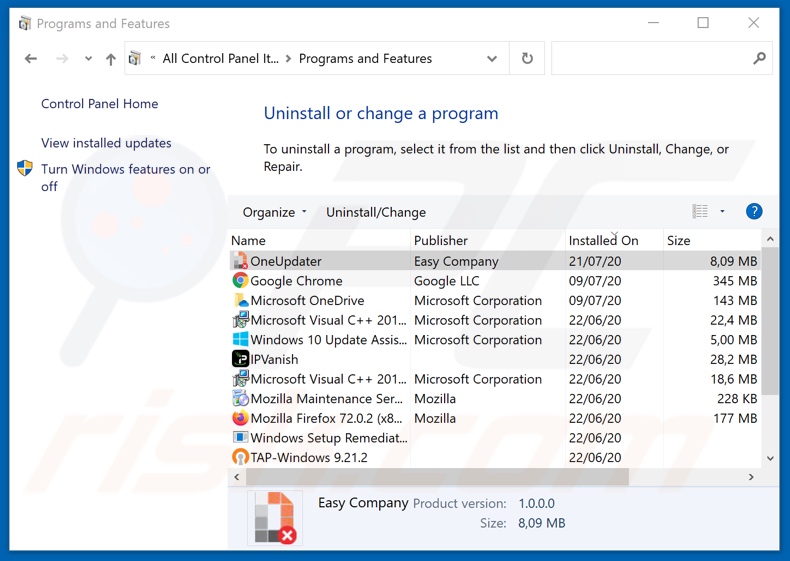The height and width of the screenshot is (561, 790).
Task: Click the Windows 10 Update Assistant icon
Action: 240,340
